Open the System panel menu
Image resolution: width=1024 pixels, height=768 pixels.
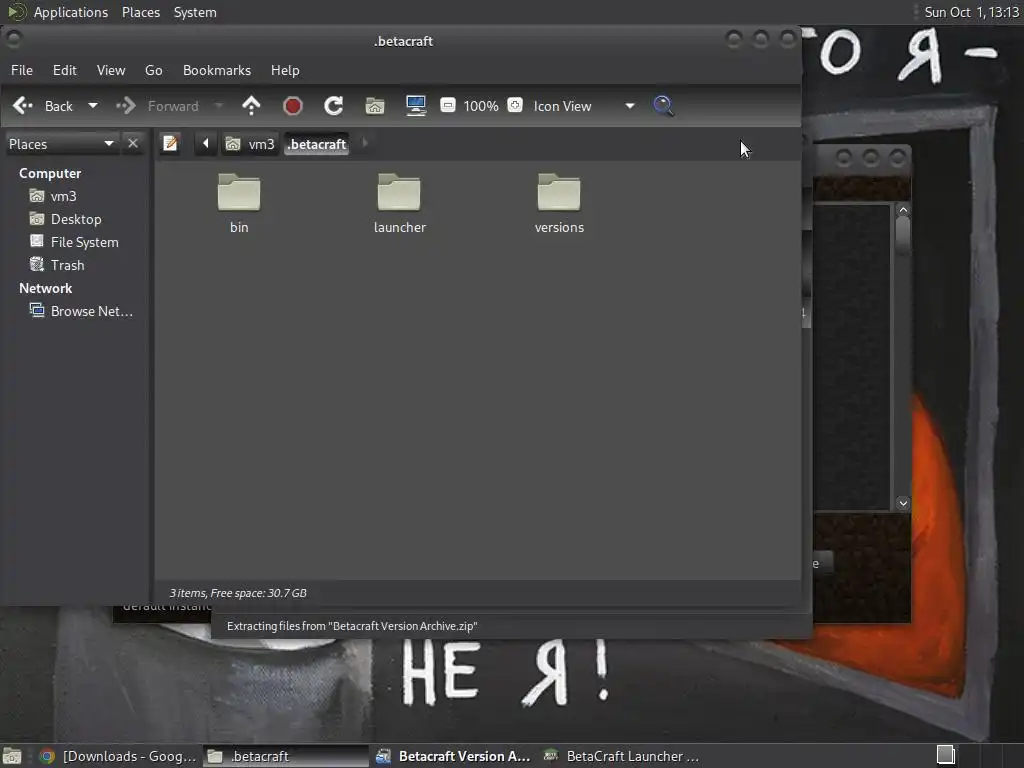(195, 12)
